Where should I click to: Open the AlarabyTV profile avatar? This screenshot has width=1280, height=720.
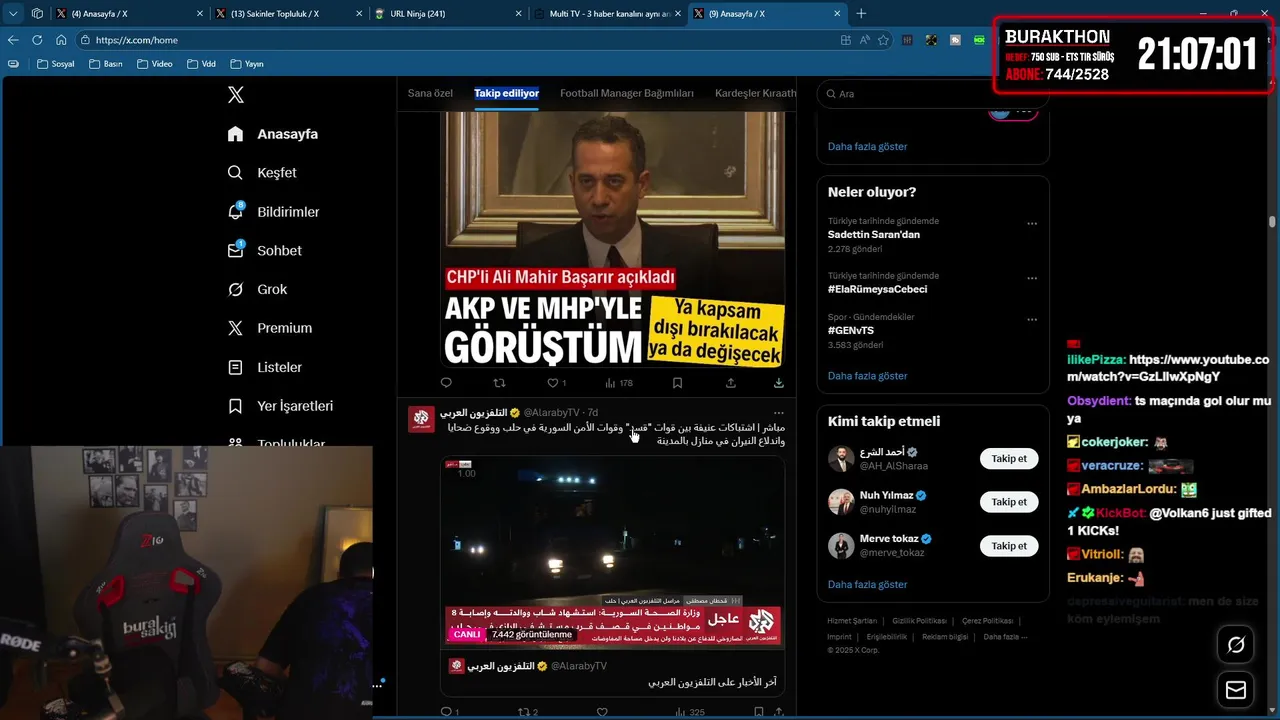pos(421,418)
